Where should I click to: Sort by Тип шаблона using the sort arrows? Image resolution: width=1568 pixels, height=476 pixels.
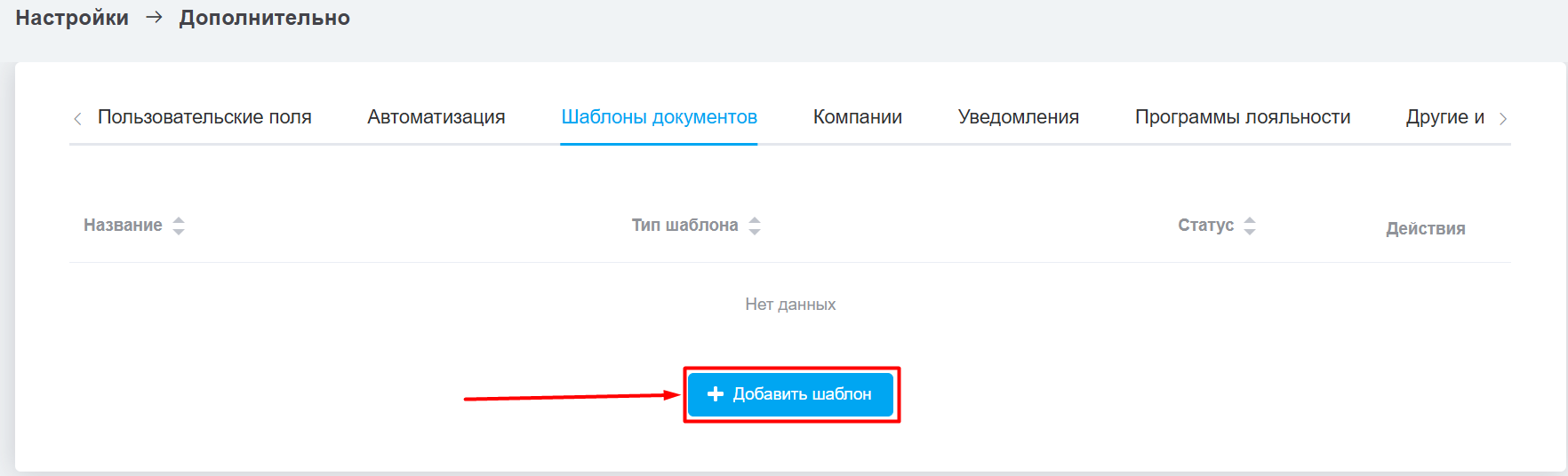[755, 226]
